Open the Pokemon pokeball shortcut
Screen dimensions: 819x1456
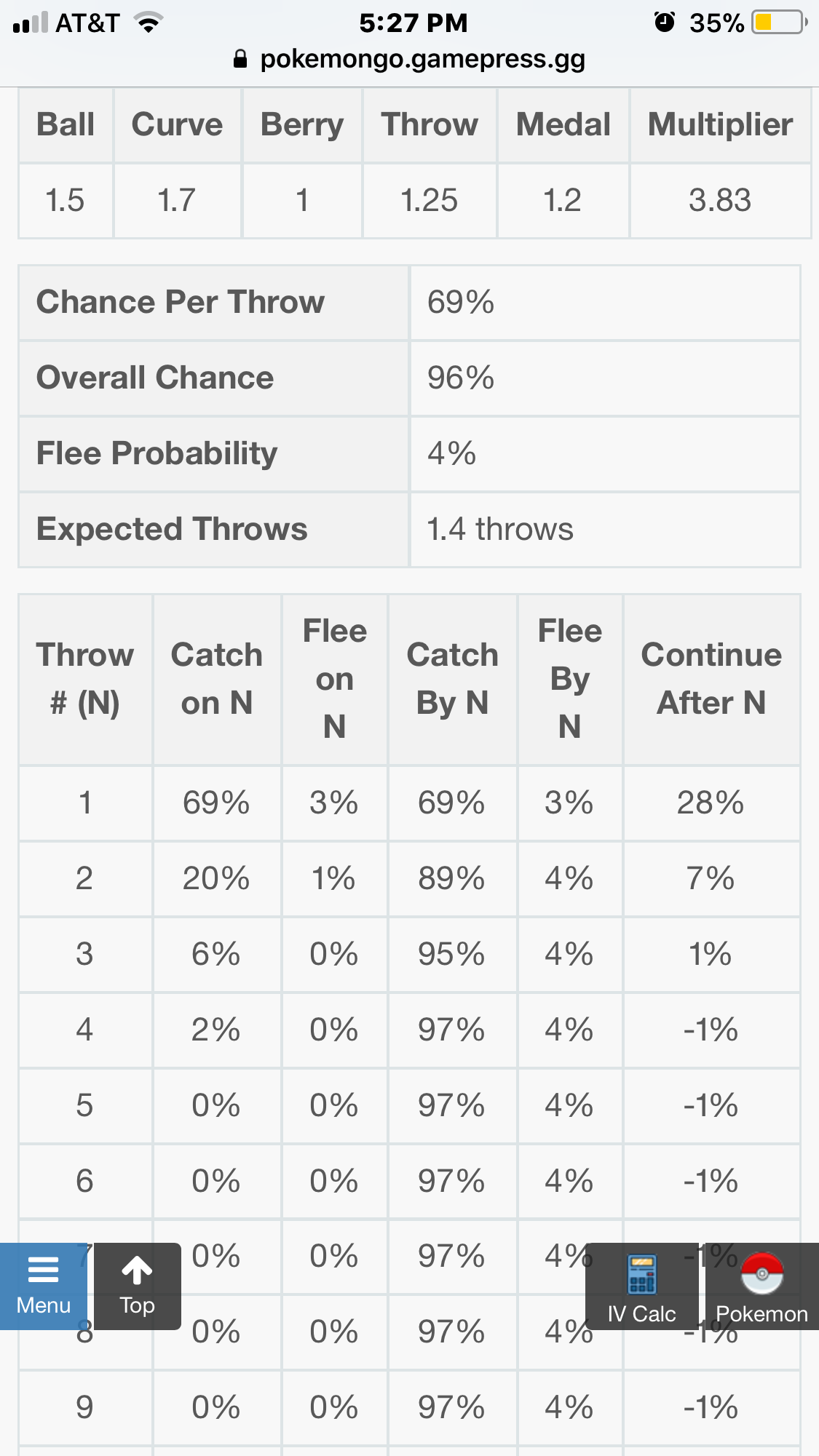coord(761,1287)
